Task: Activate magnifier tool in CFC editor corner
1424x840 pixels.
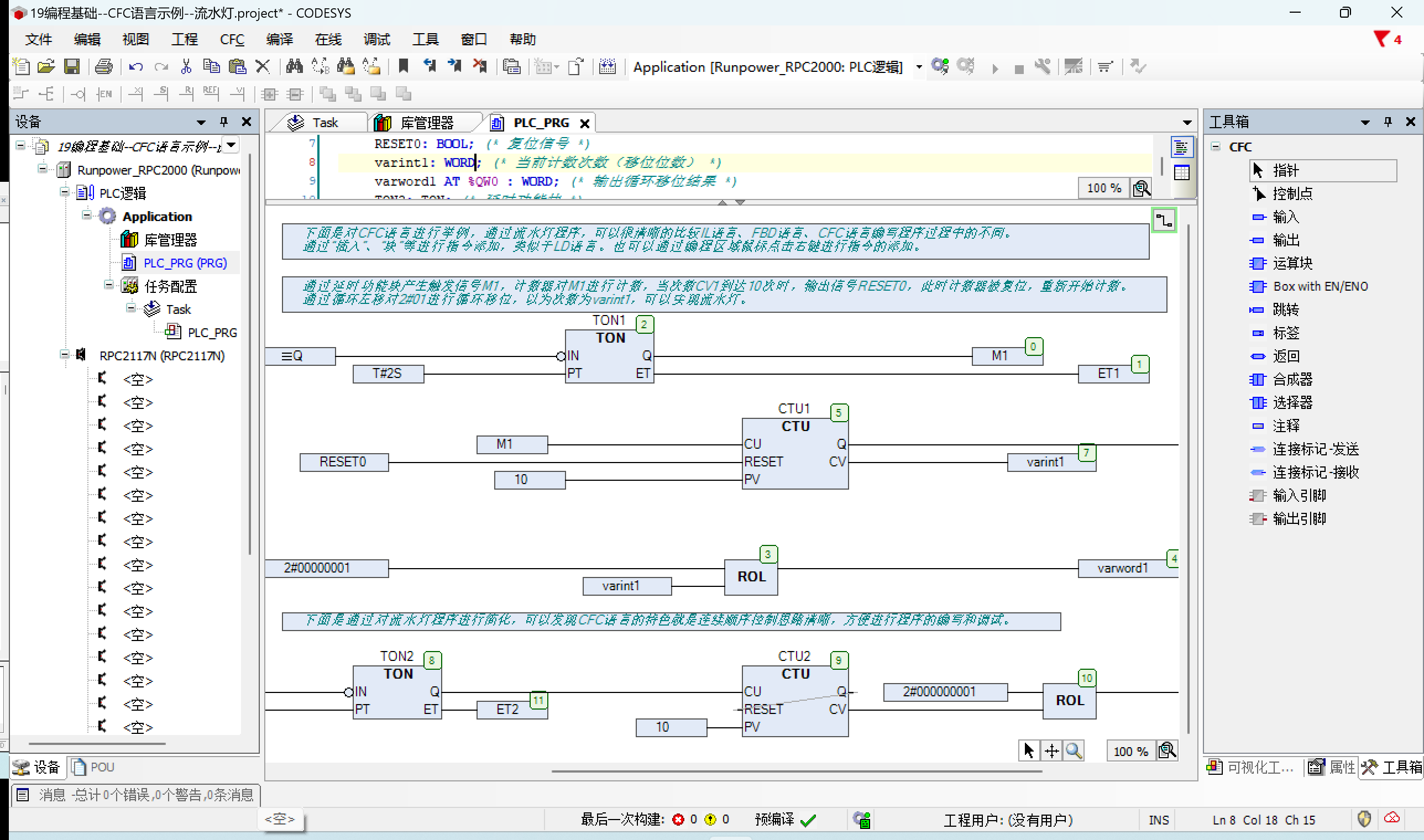Action: pos(1074,750)
